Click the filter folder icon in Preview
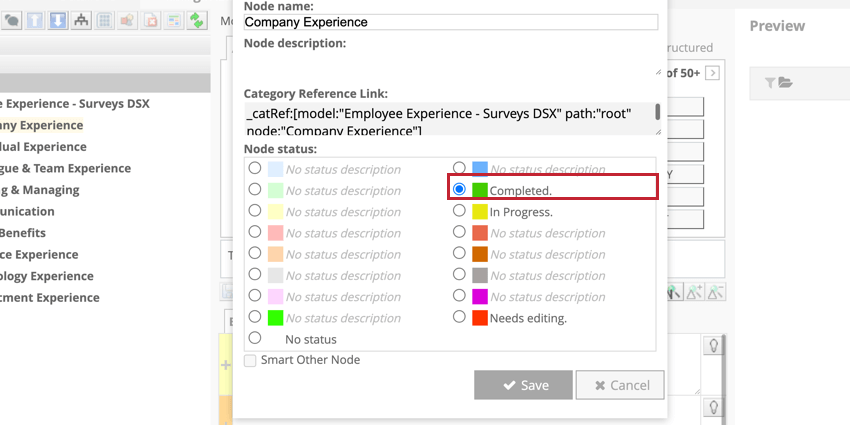The height and width of the screenshot is (425, 850). click(778, 83)
